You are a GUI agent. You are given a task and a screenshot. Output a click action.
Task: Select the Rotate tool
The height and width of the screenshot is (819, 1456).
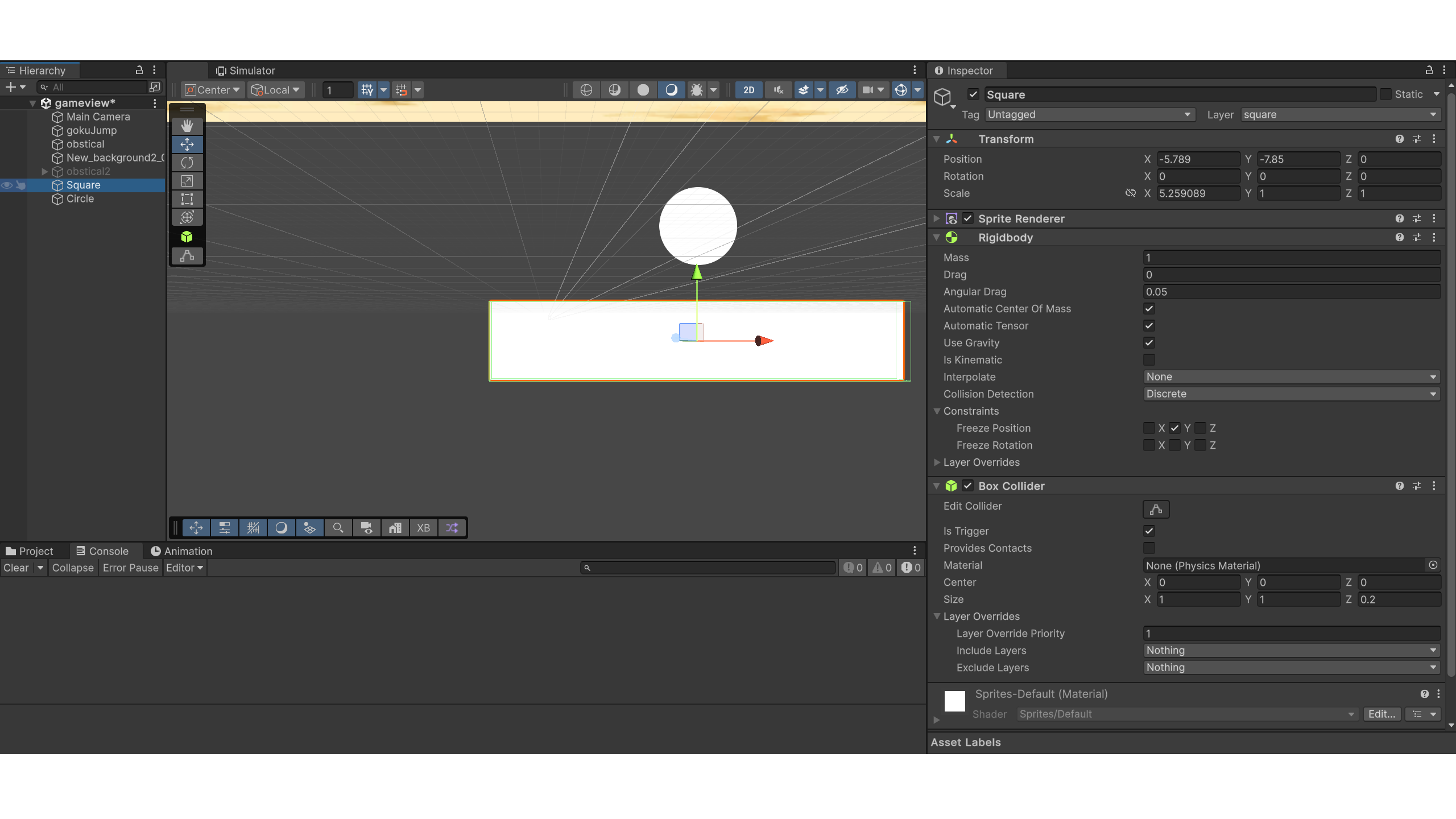(x=187, y=163)
